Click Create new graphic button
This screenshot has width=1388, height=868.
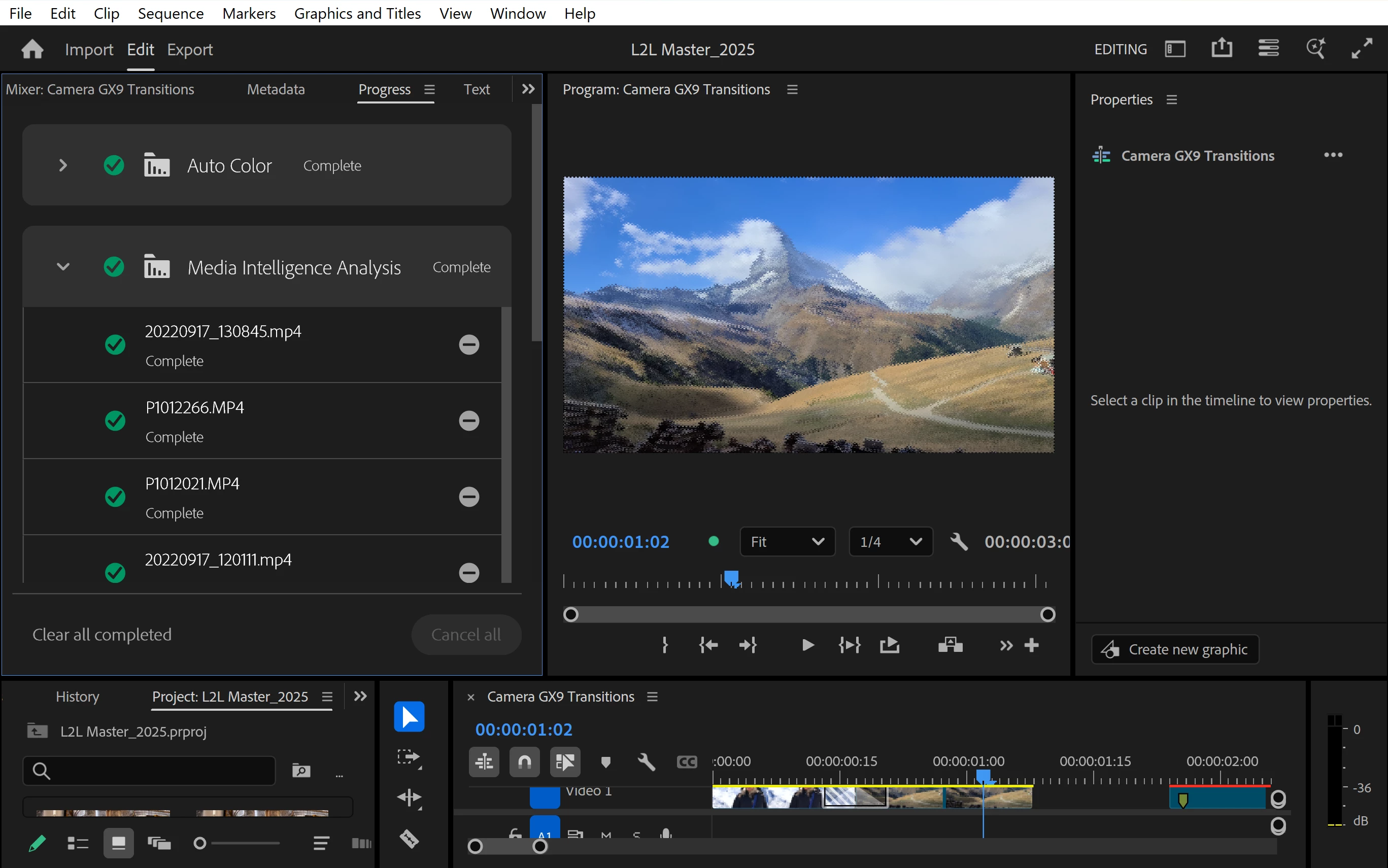click(x=1175, y=649)
